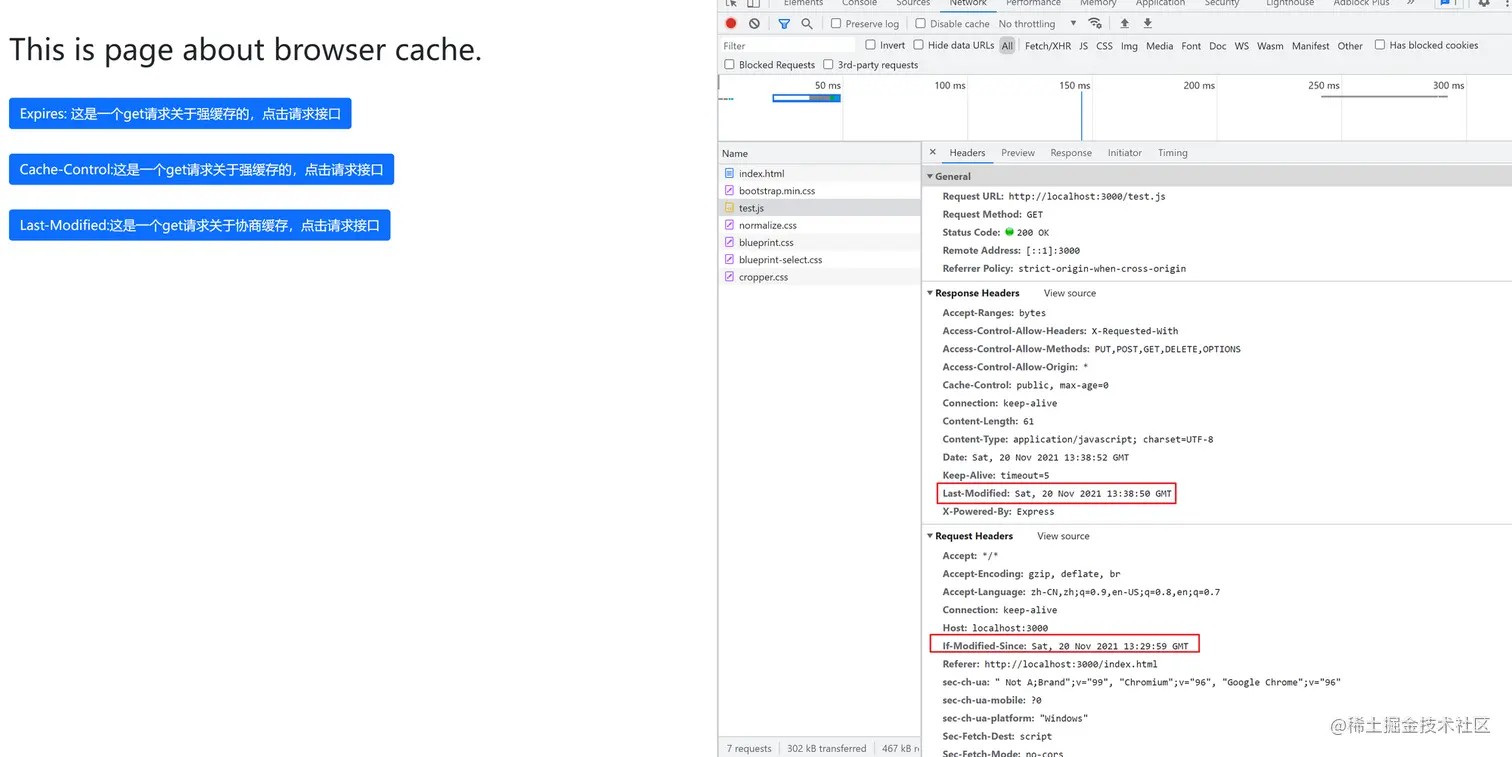Enable Disable cache checkbox
This screenshot has width=1512, height=757.
920,24
